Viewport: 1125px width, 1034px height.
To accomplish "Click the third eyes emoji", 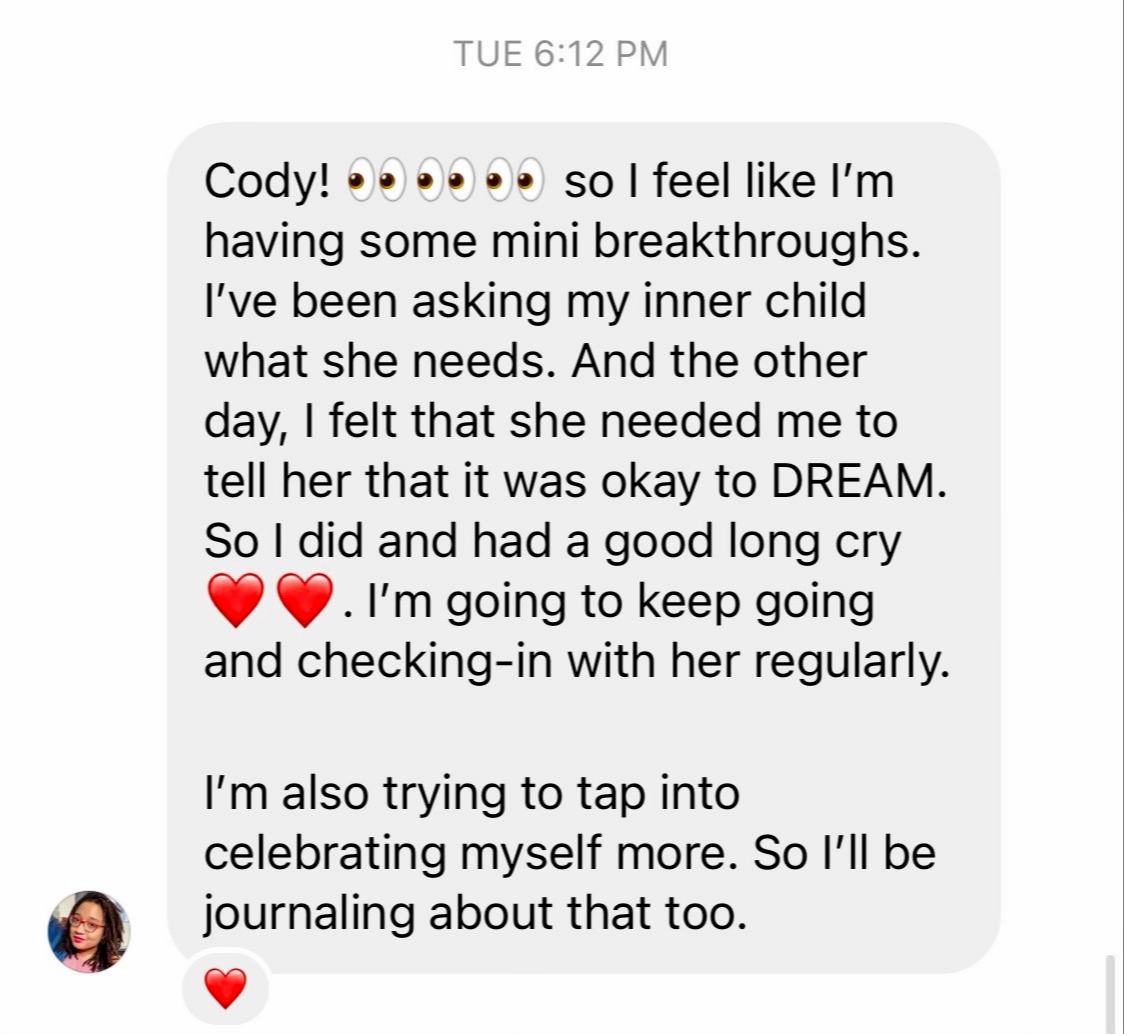I will click(x=512, y=181).
